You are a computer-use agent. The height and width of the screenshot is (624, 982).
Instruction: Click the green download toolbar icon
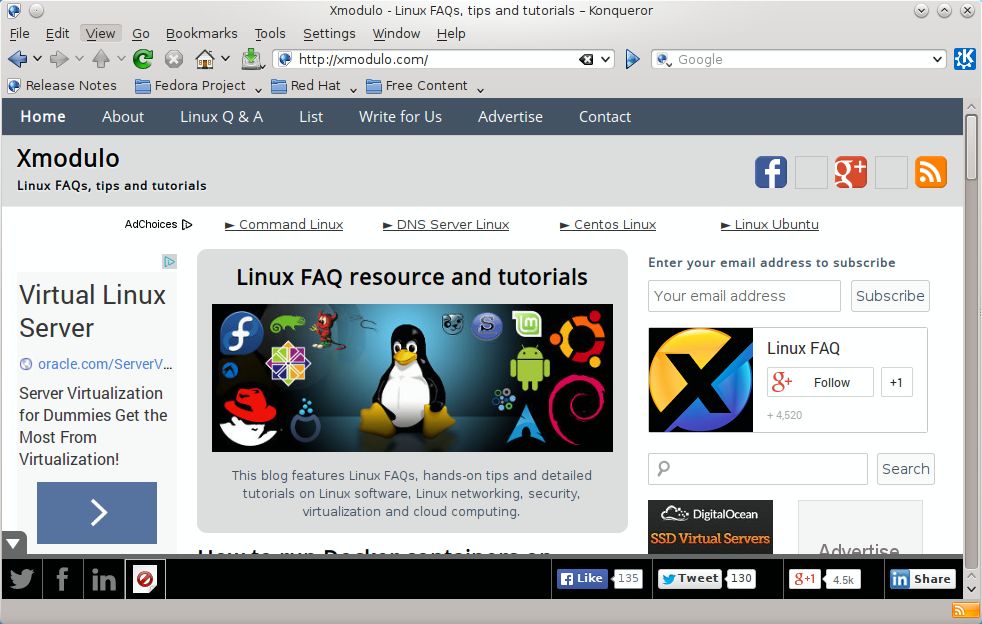[x=251, y=59]
